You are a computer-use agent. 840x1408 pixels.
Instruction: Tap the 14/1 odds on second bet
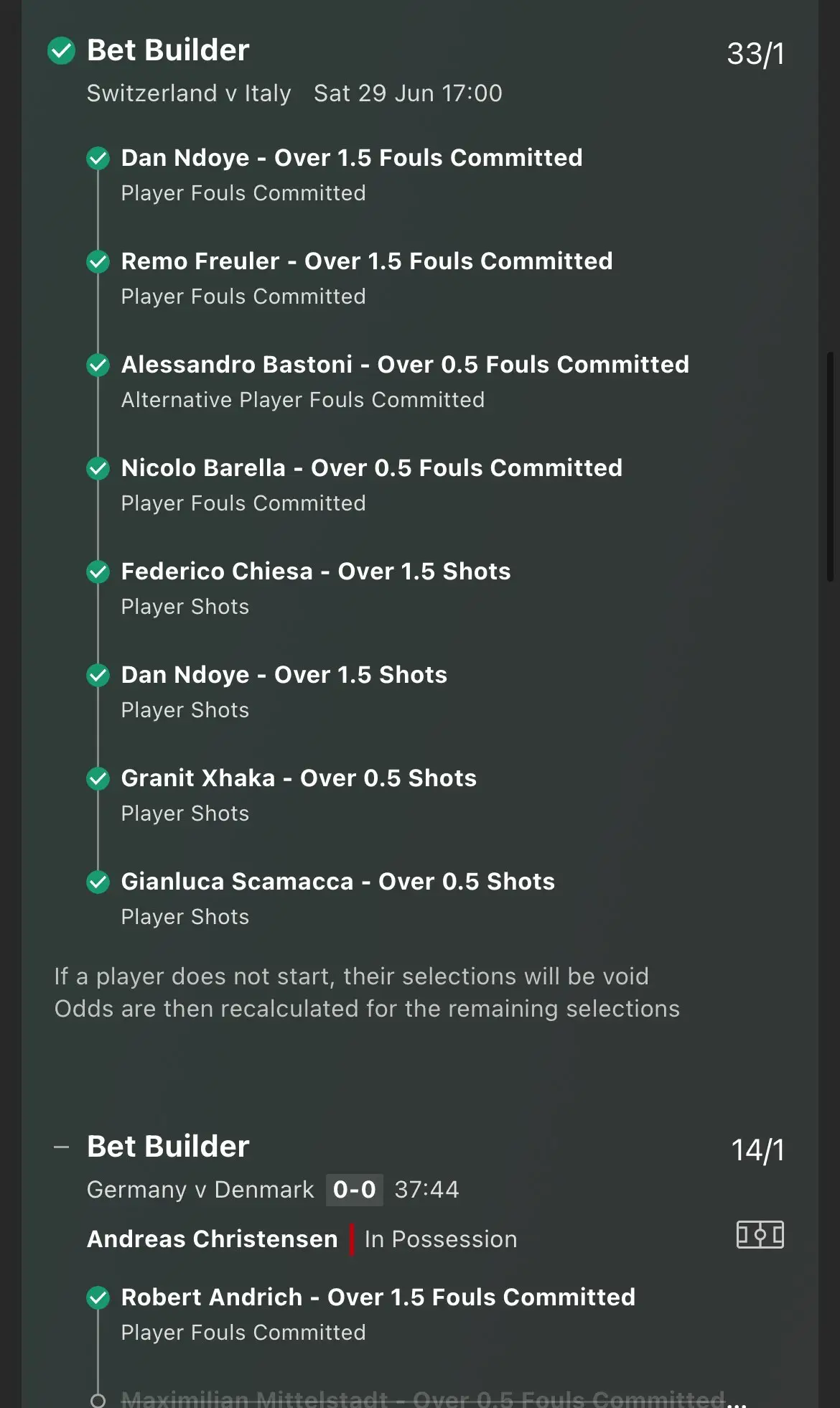point(757,1150)
